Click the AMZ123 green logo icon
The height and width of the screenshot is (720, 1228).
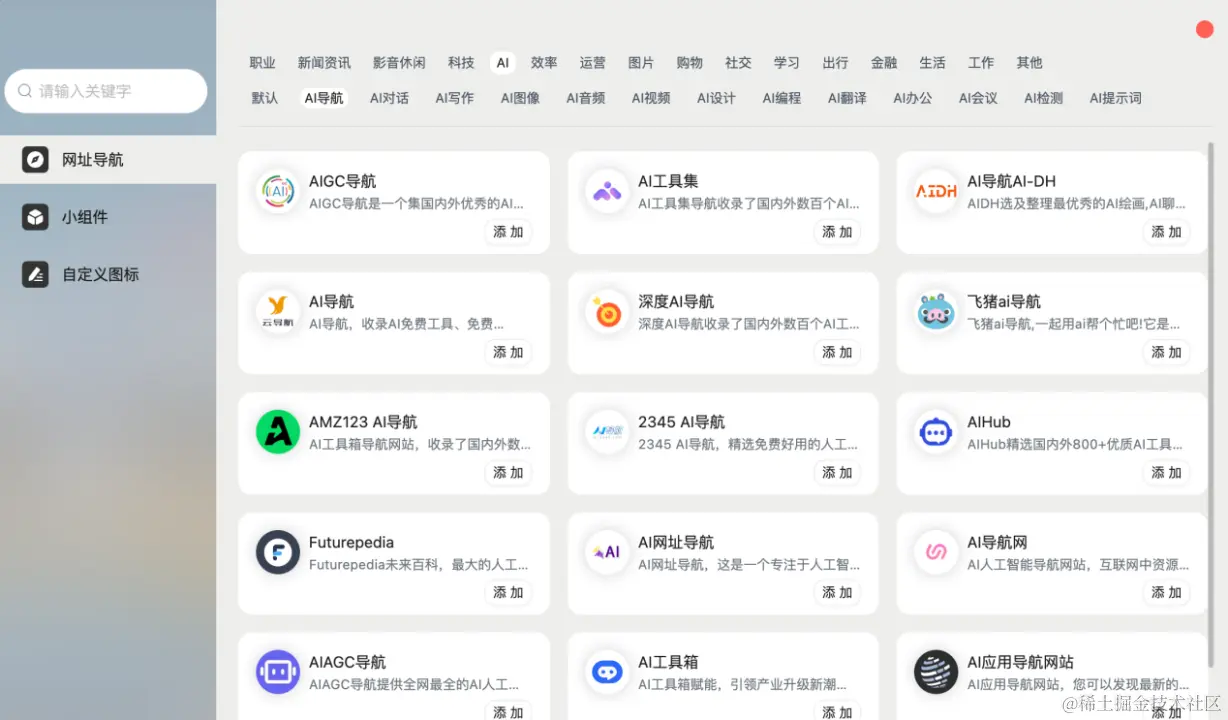(278, 432)
